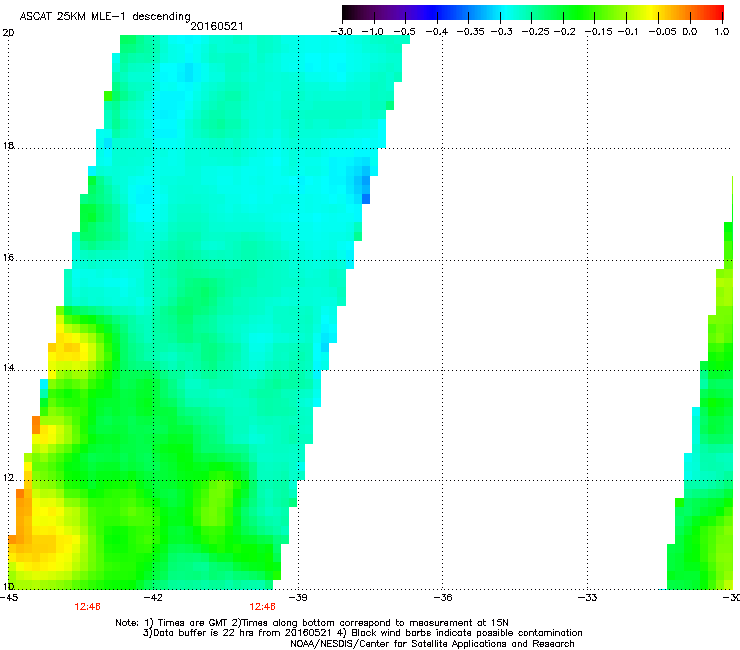The image size is (740, 650).
Task: Click latitude axis label 14
Action: coord(8,367)
